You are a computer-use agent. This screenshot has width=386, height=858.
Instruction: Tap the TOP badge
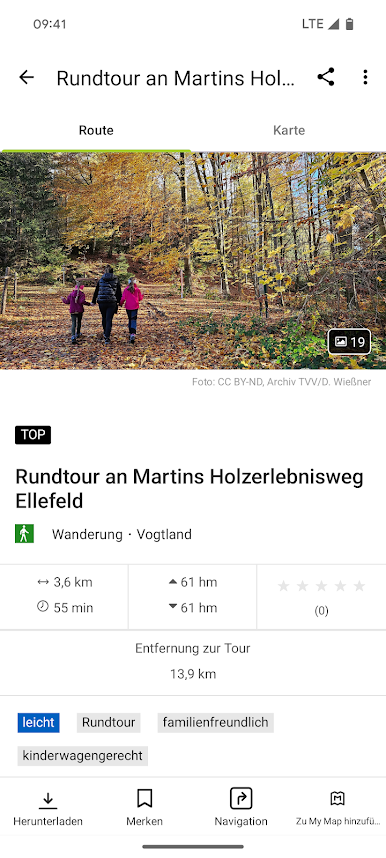[33, 435]
